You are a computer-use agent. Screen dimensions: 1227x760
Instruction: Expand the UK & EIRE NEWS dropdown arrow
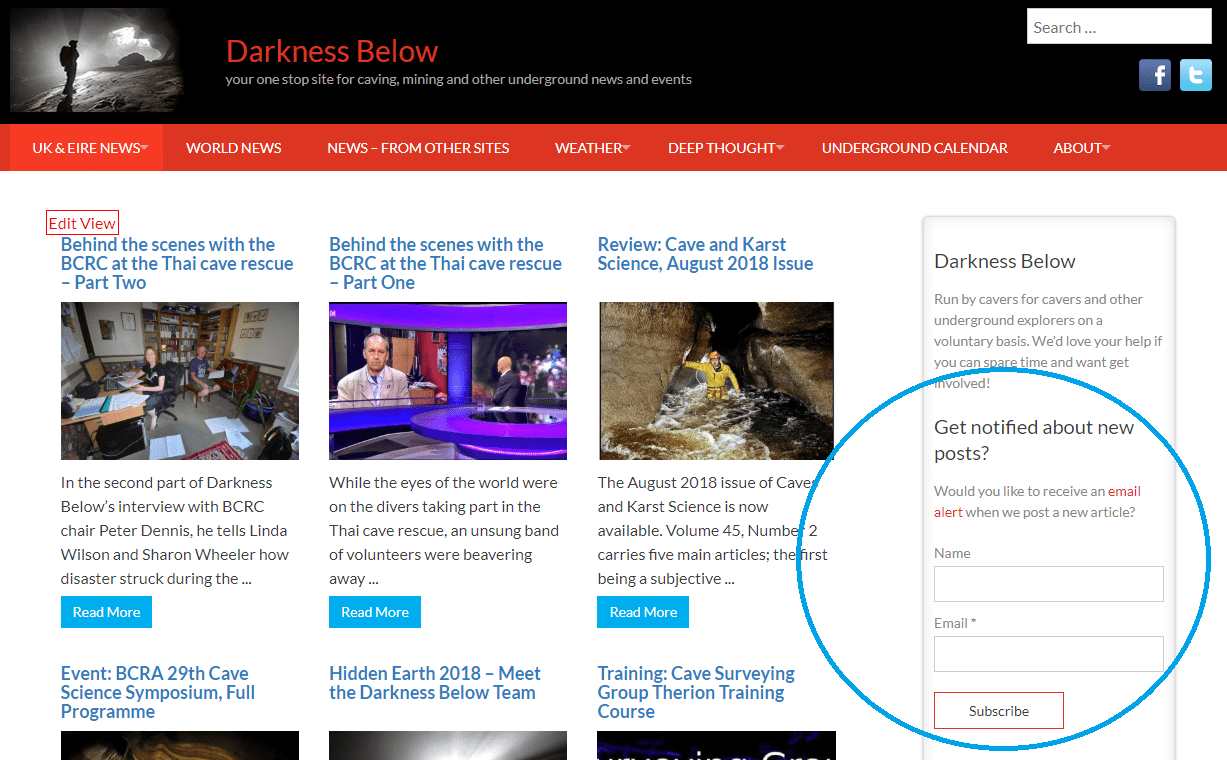point(144,148)
